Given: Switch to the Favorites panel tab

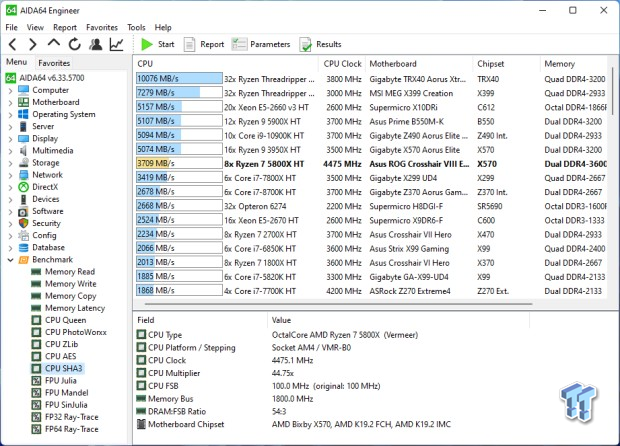Looking at the screenshot, I should [54, 62].
